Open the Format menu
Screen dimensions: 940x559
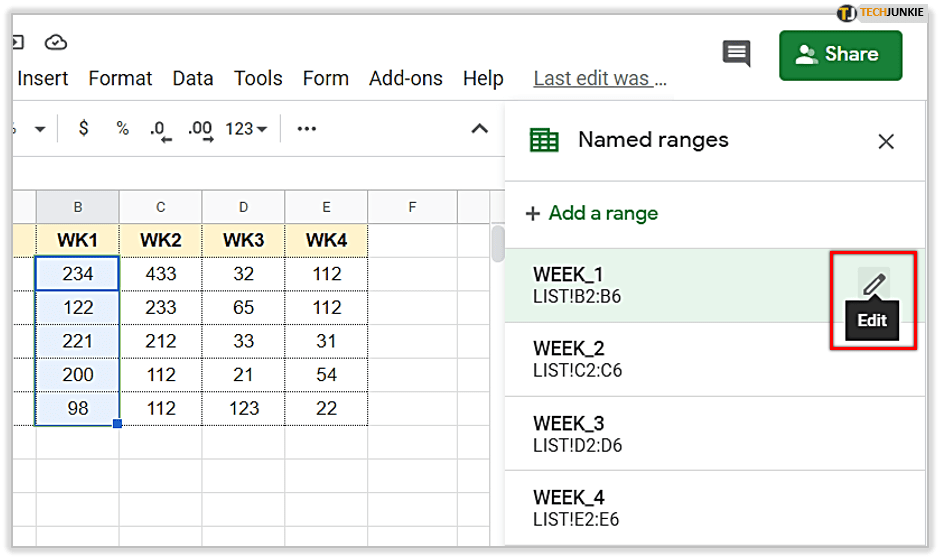tap(120, 78)
